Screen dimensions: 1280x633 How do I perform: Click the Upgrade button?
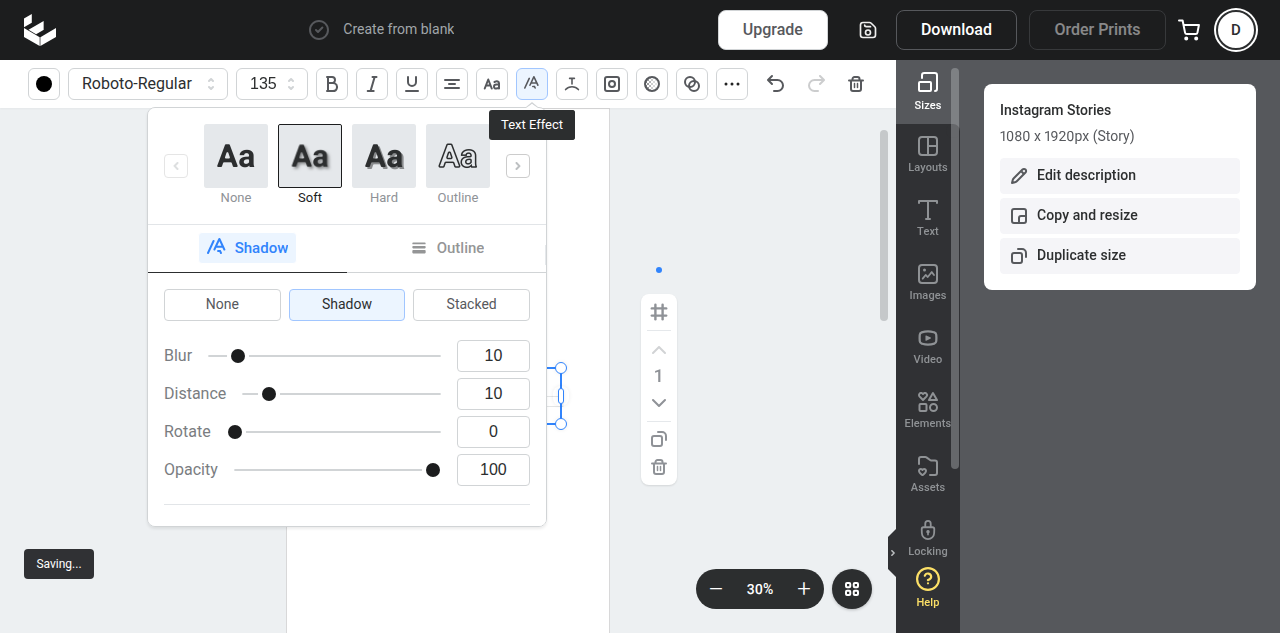coord(773,30)
